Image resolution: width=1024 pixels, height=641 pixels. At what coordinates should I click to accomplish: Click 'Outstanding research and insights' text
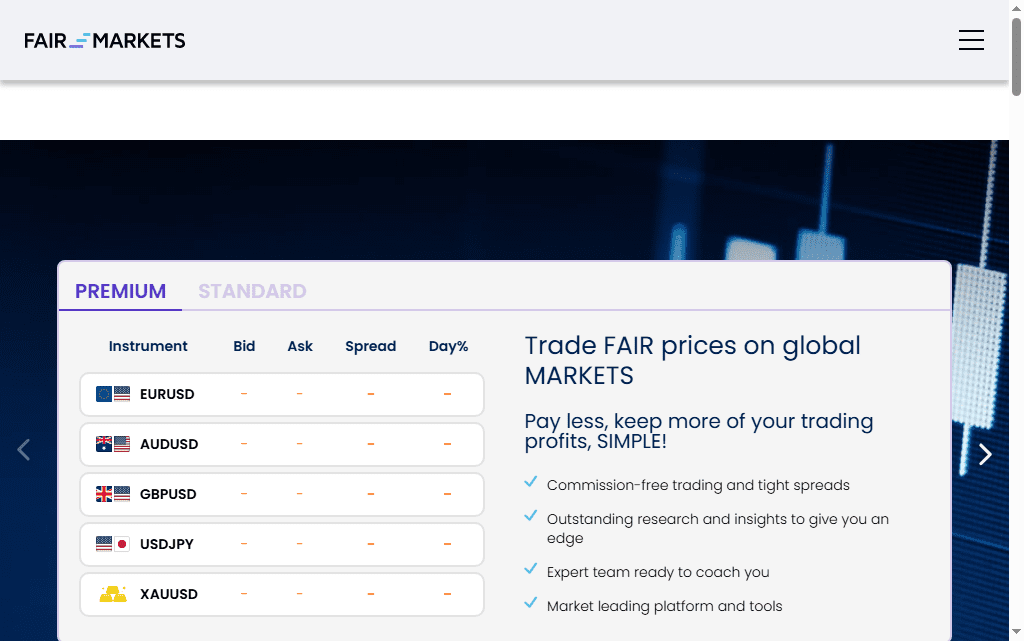[718, 528]
